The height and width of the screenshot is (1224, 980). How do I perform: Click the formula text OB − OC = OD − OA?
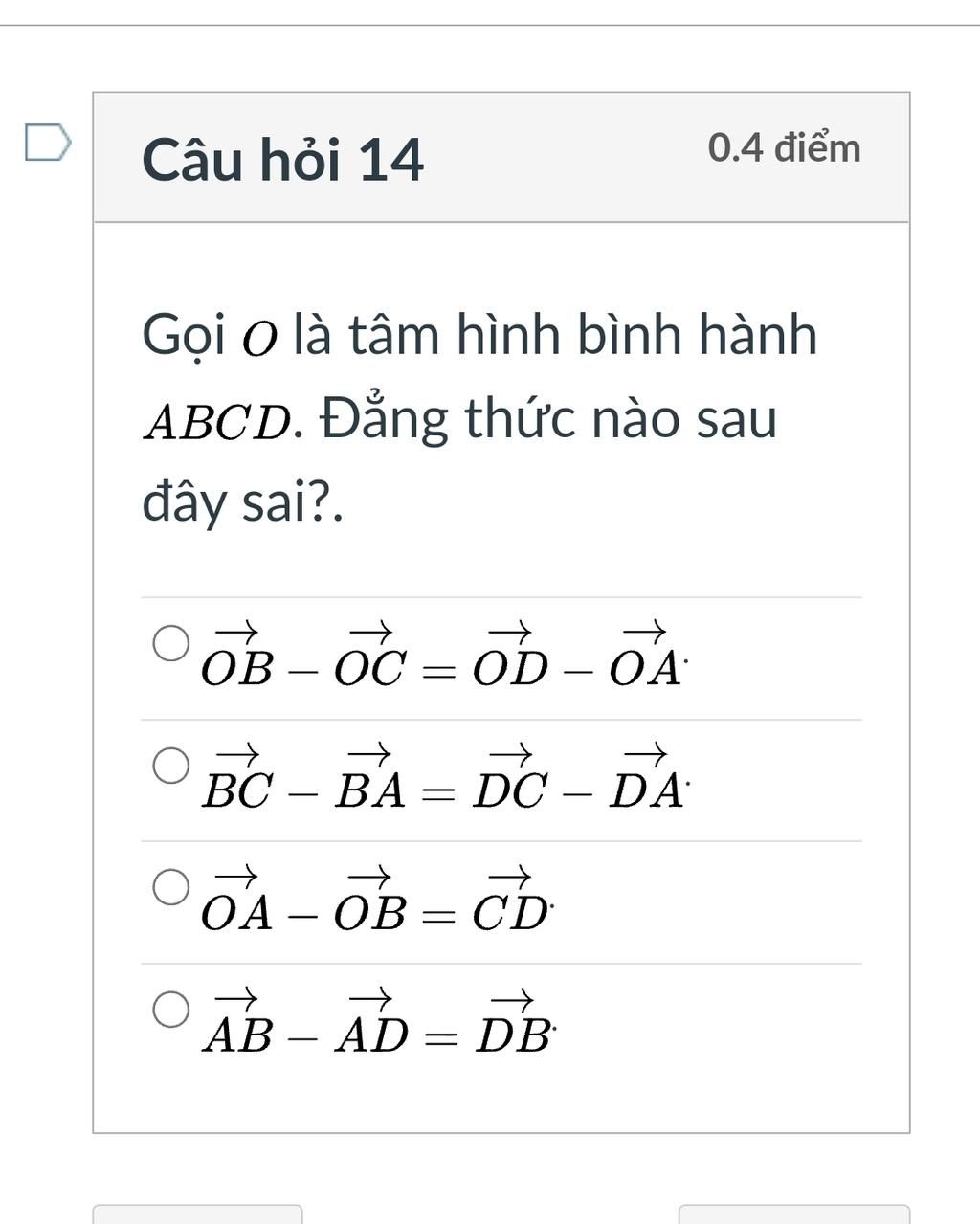[445, 656]
